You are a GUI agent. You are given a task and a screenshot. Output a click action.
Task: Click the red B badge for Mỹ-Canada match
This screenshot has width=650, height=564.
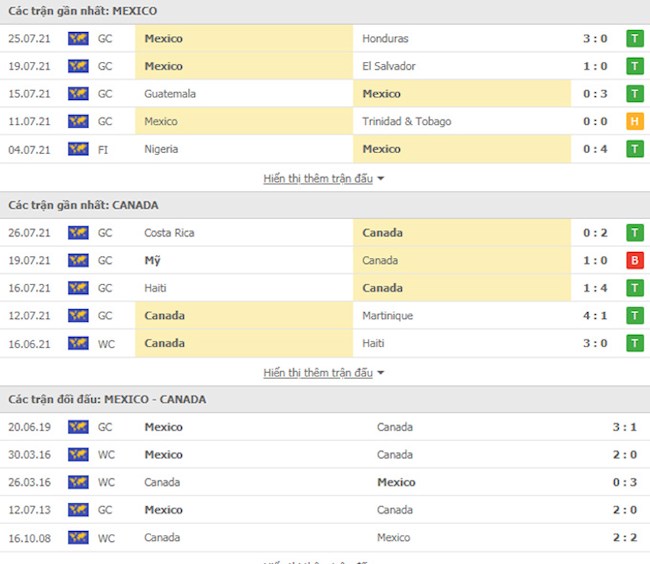[634, 260]
